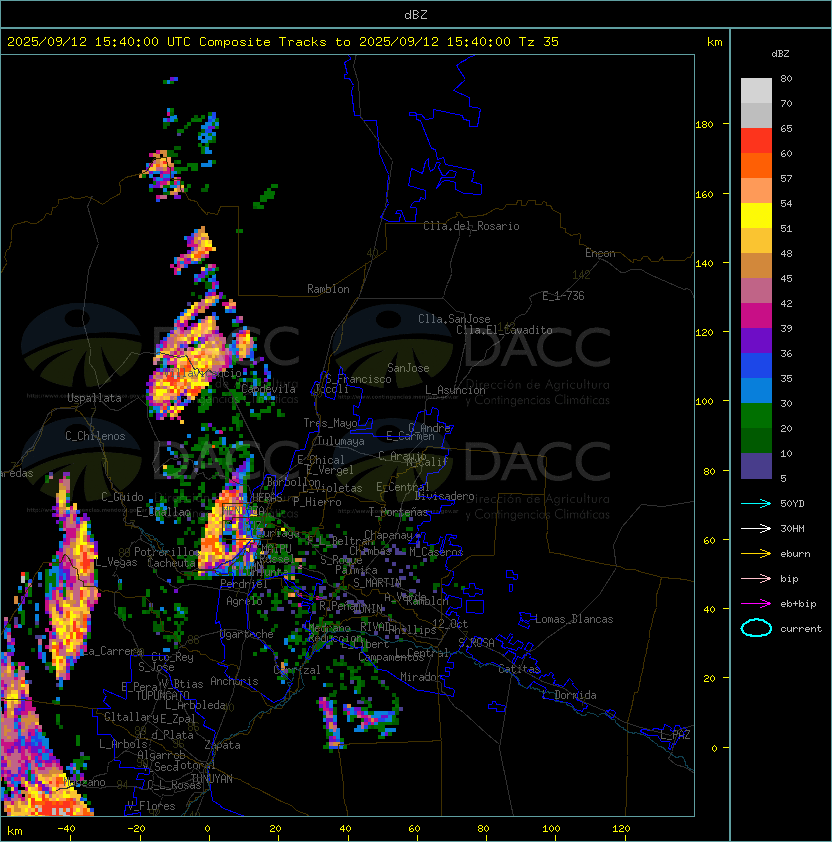
Task: Click the 'Clla.del_Rosario' place label
Action: (x=471, y=226)
